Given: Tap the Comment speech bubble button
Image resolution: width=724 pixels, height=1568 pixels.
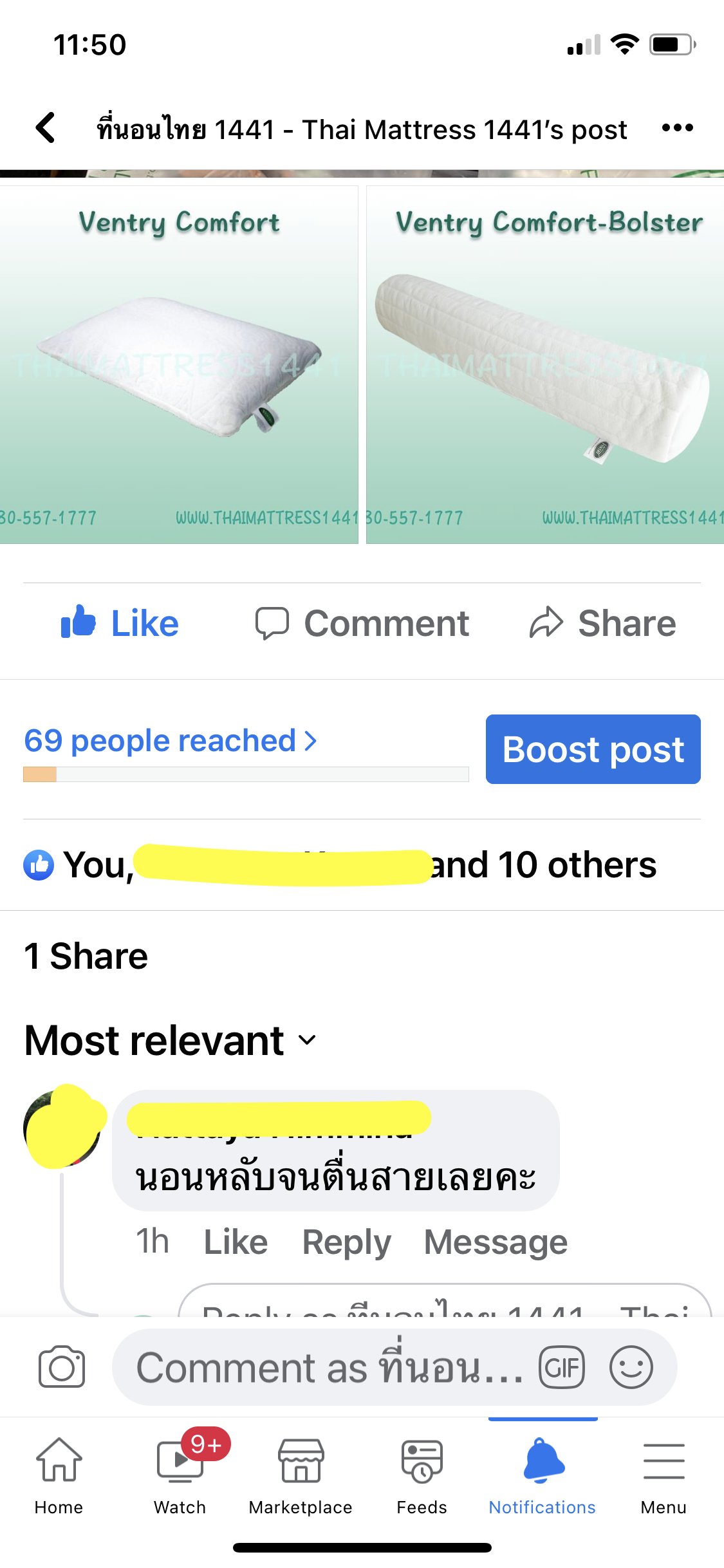Looking at the screenshot, I should click(362, 623).
